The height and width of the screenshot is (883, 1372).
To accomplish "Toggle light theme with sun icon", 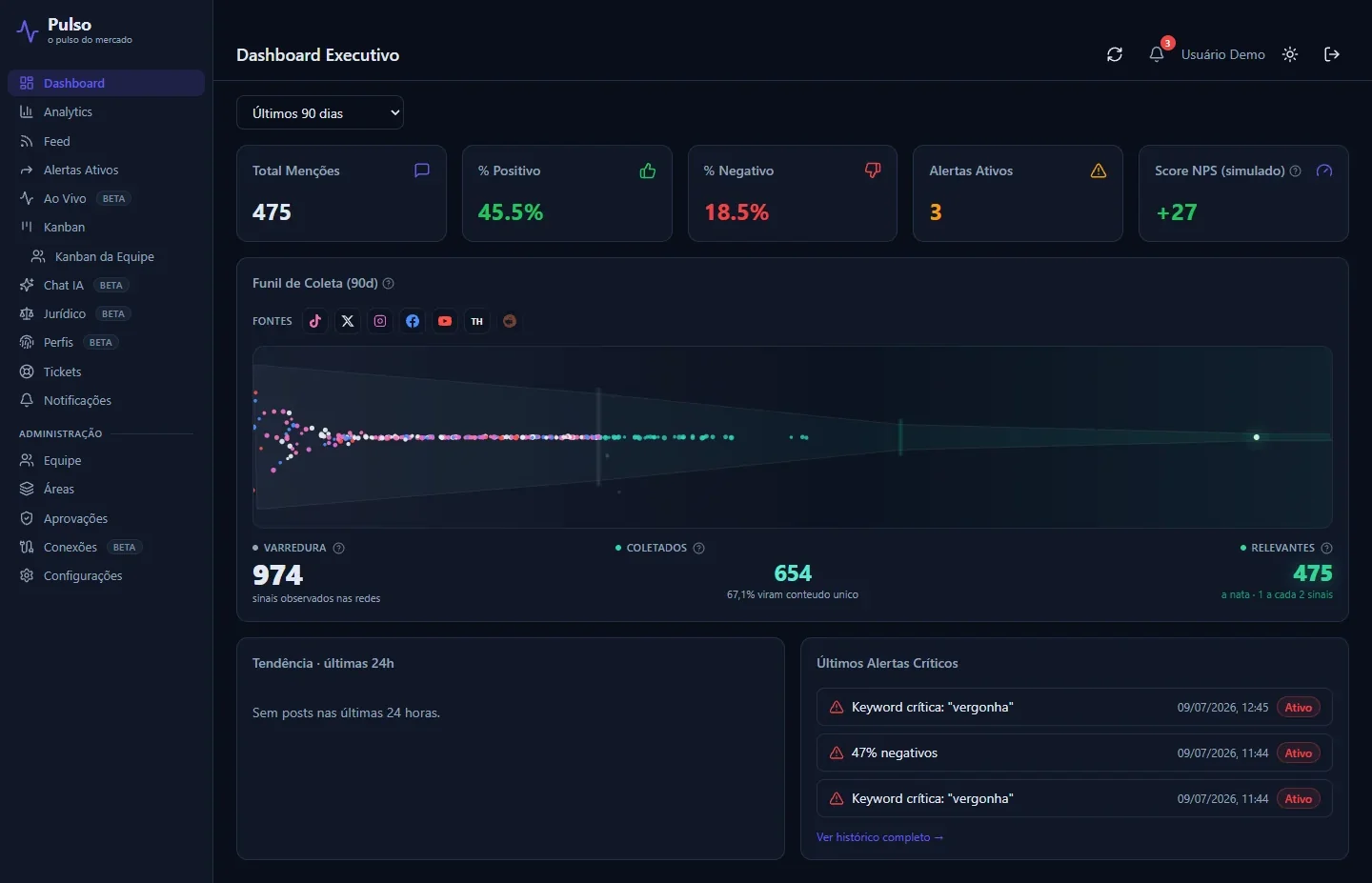I will [1290, 54].
